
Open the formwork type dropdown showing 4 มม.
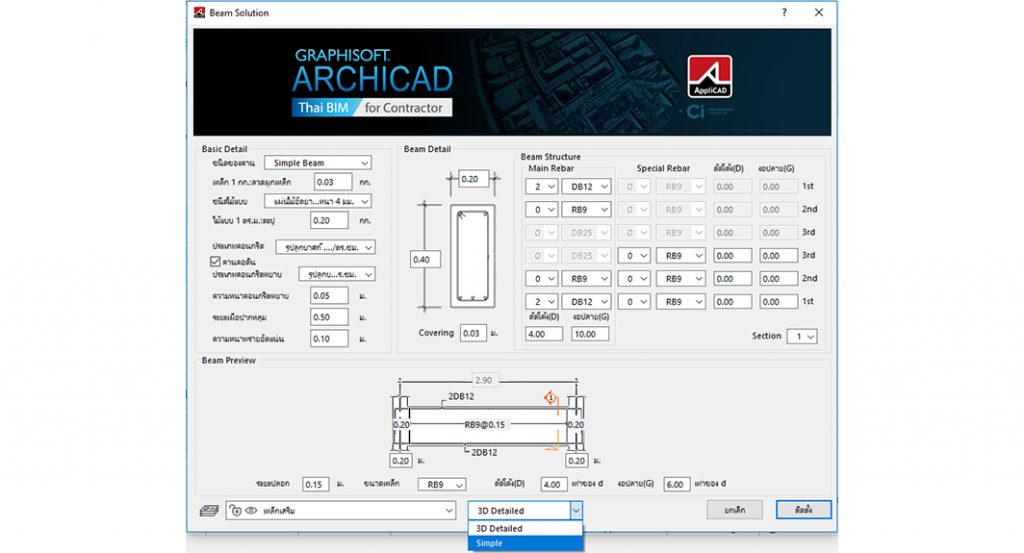(318, 201)
